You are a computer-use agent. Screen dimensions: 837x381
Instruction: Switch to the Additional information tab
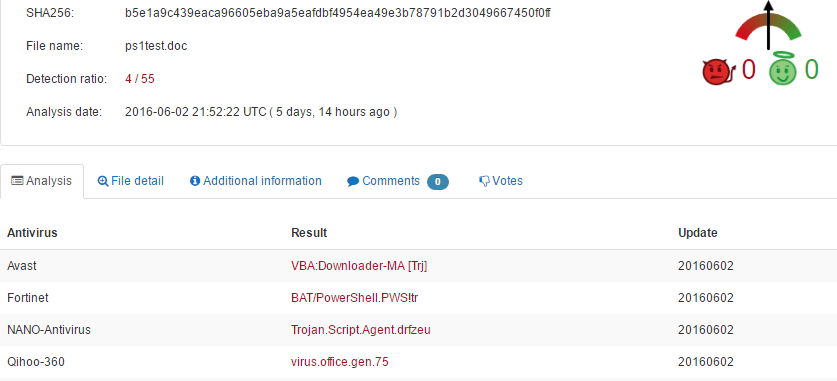pyautogui.click(x=256, y=181)
